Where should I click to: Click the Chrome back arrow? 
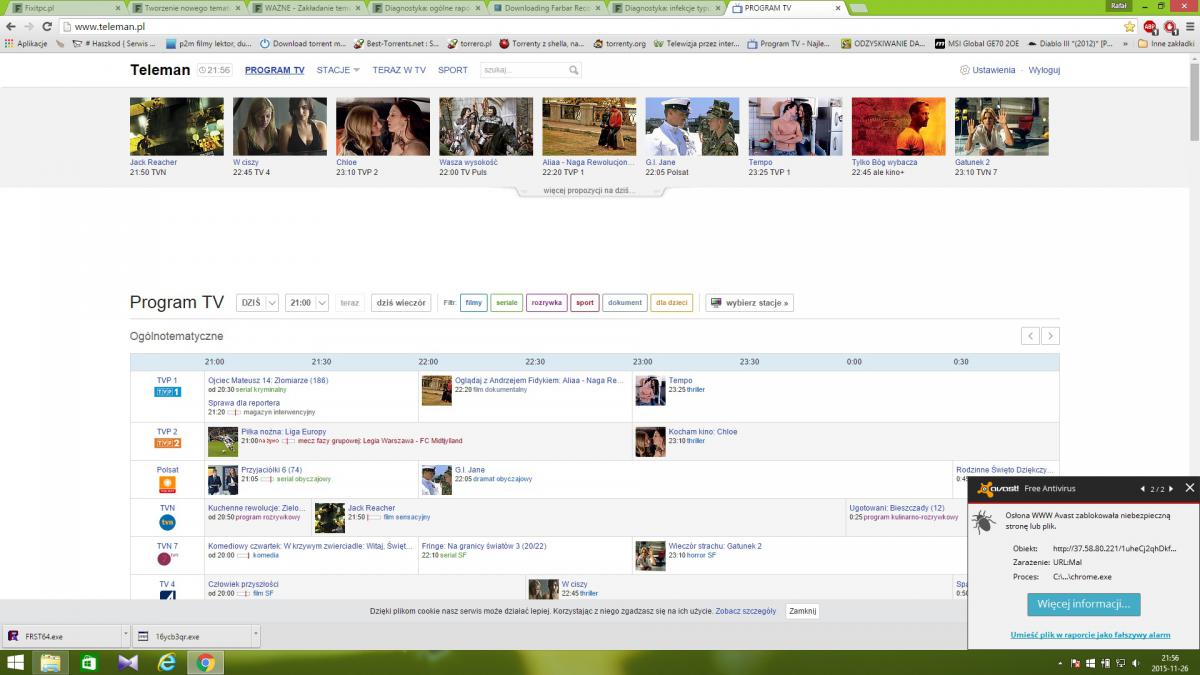pyautogui.click(x=10, y=26)
